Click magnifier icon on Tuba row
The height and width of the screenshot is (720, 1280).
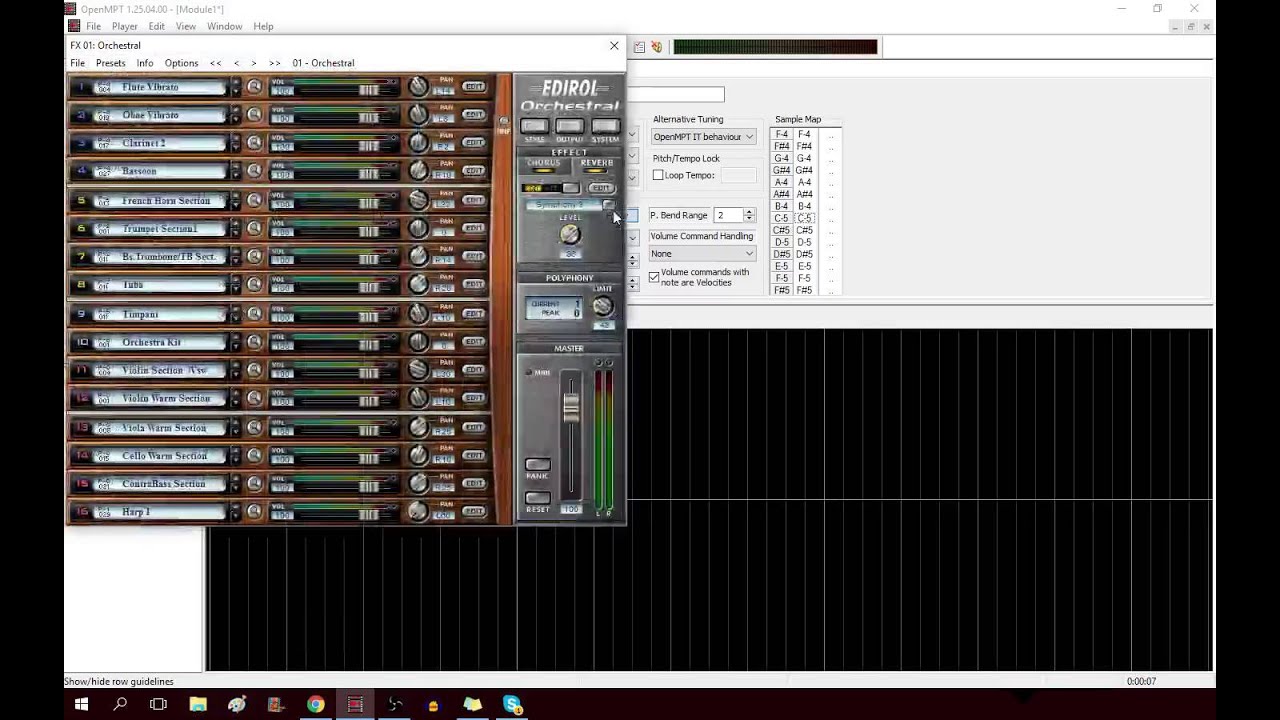(x=254, y=285)
